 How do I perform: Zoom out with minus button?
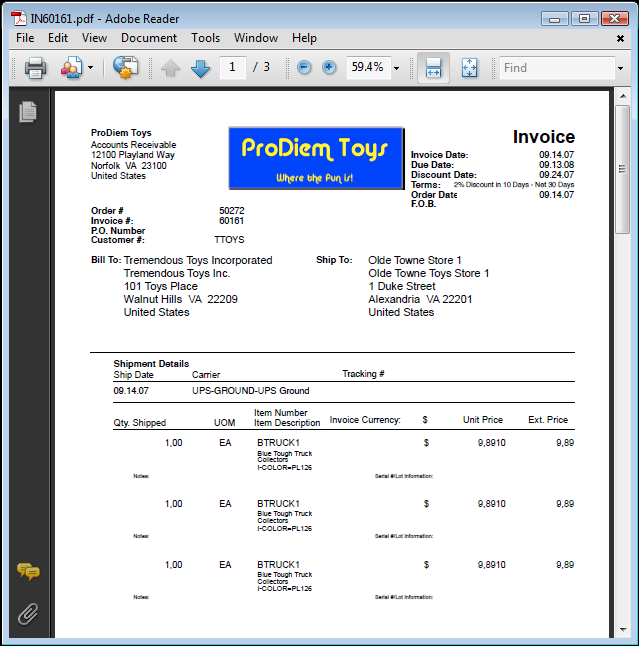[x=304, y=67]
